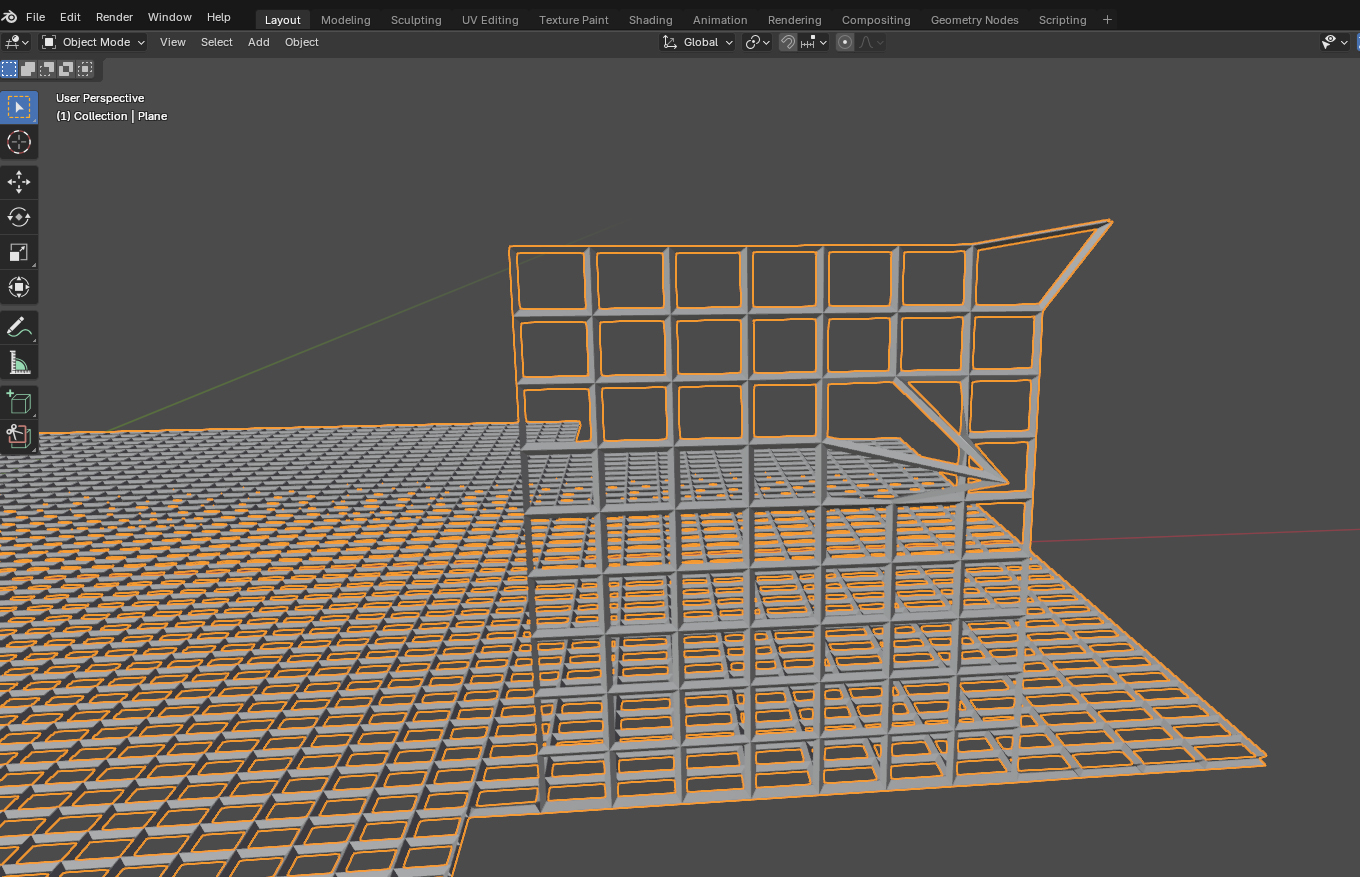Open the Help menu
1360x877 pixels.
click(x=218, y=18)
